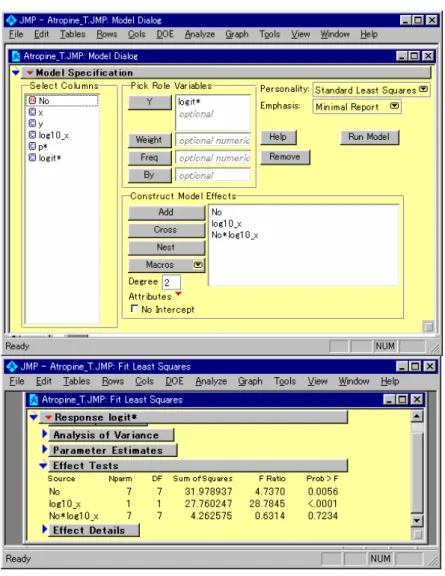Click the By optional field

pyautogui.click(x=213, y=175)
